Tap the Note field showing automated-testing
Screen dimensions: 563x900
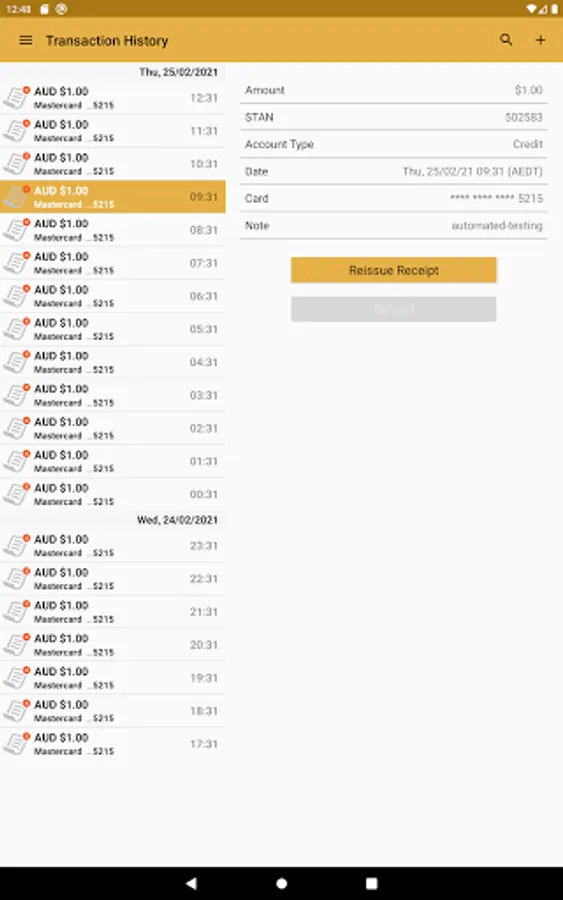(394, 226)
